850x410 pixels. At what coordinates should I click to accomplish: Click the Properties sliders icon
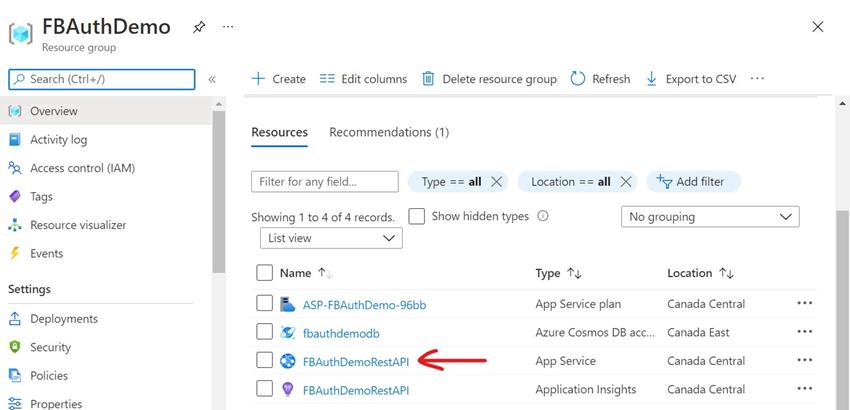pos(15,403)
